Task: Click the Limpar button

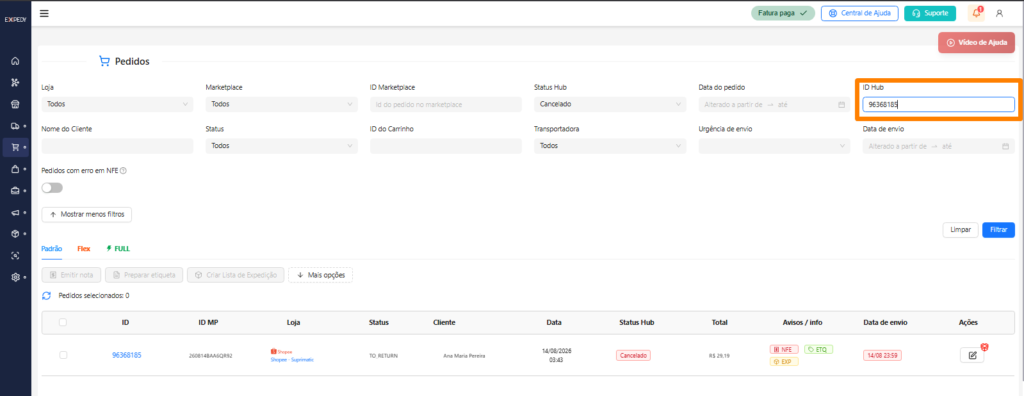Action: [961, 230]
